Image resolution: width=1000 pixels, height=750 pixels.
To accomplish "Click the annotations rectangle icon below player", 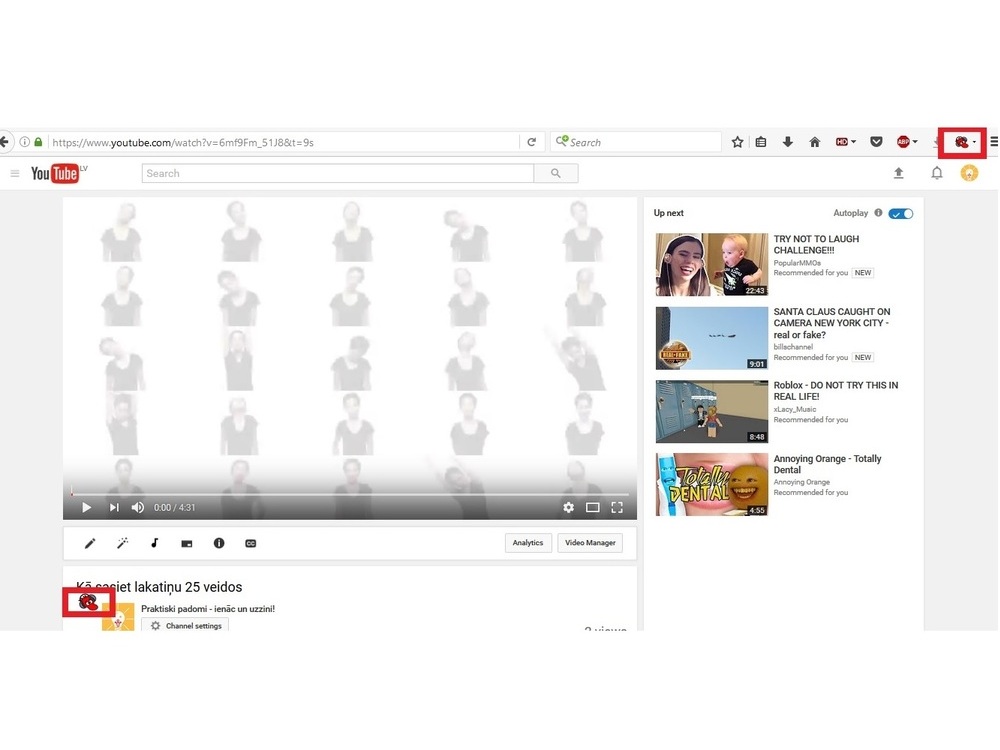I will pyautogui.click(x=187, y=544).
